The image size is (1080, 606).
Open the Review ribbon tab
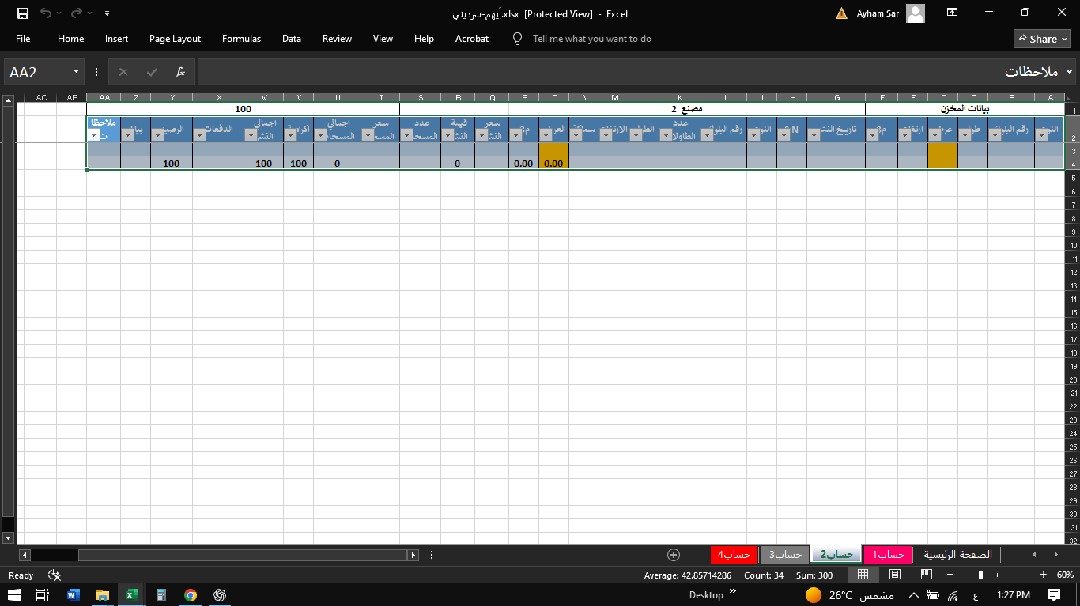[x=337, y=39]
